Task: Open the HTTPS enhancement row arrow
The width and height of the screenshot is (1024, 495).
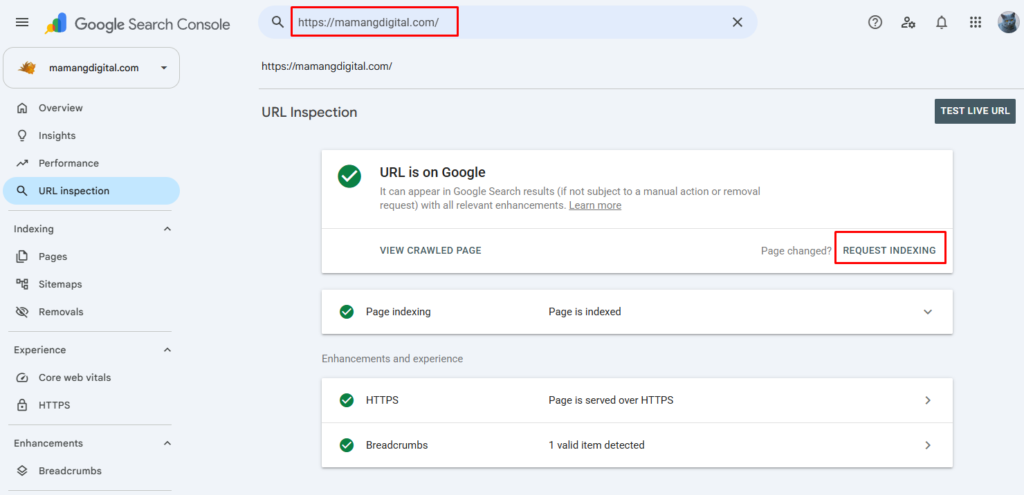Action: (x=928, y=400)
